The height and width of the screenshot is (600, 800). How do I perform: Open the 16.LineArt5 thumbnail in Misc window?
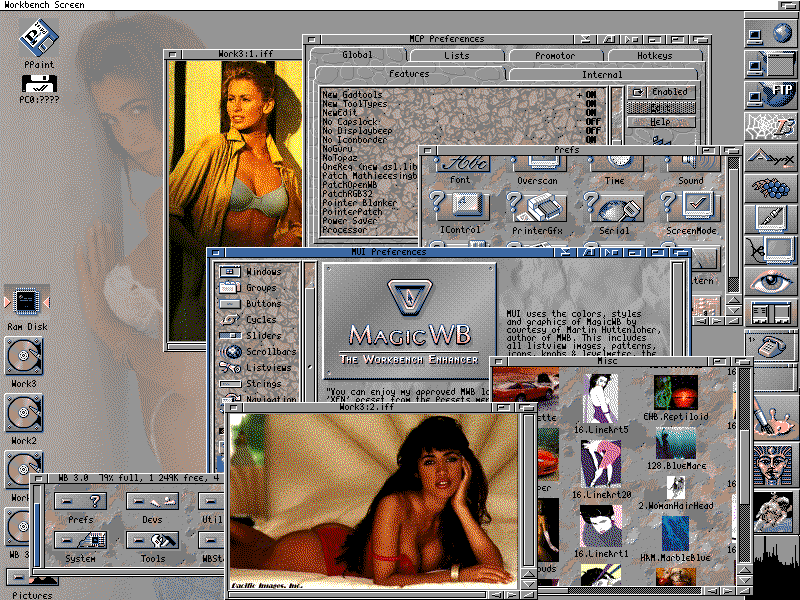tap(601, 398)
